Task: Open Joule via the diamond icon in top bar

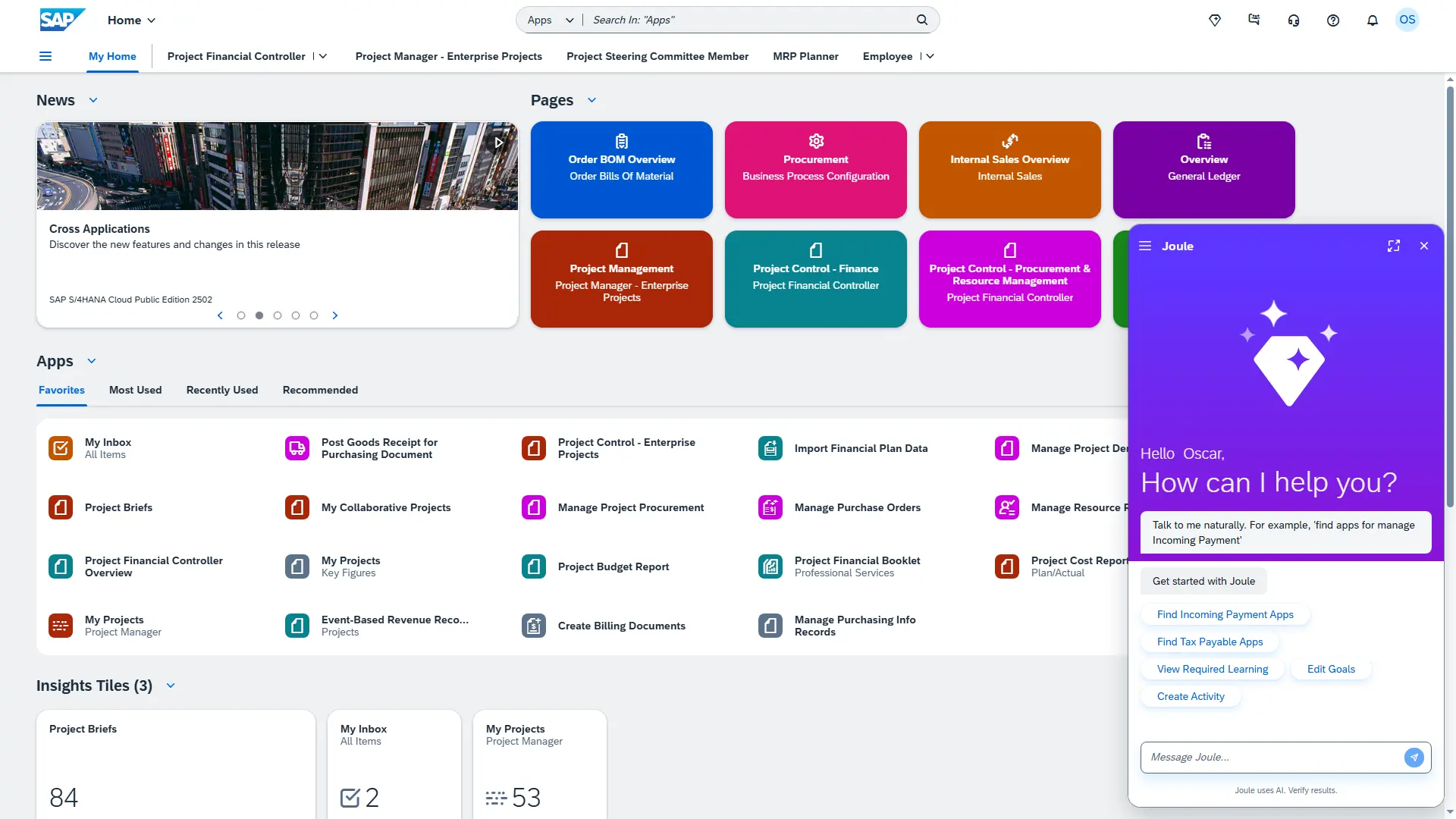Action: pos(1215,20)
